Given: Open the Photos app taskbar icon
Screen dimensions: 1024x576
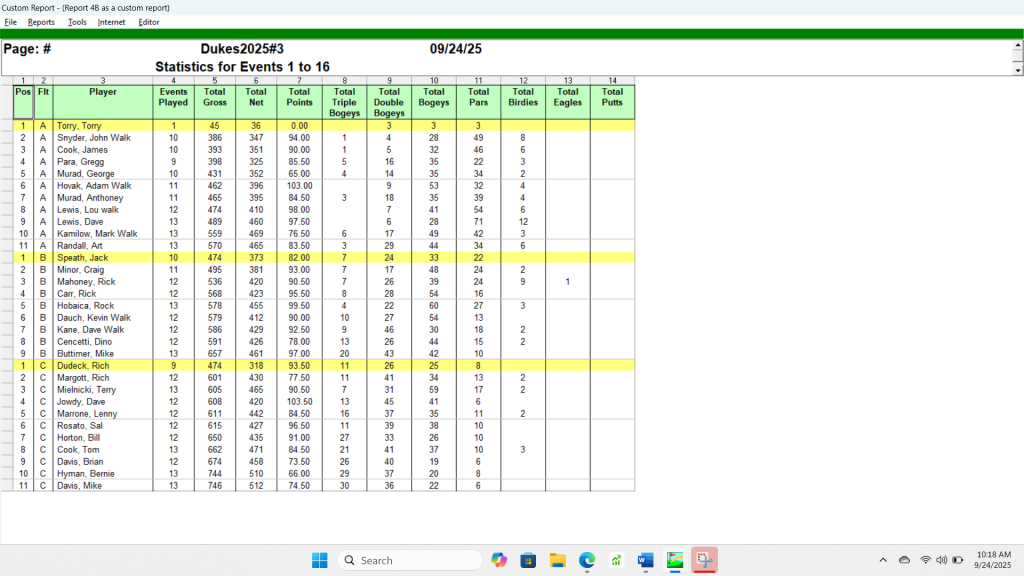Looking at the screenshot, I should pyautogui.click(x=675, y=560).
